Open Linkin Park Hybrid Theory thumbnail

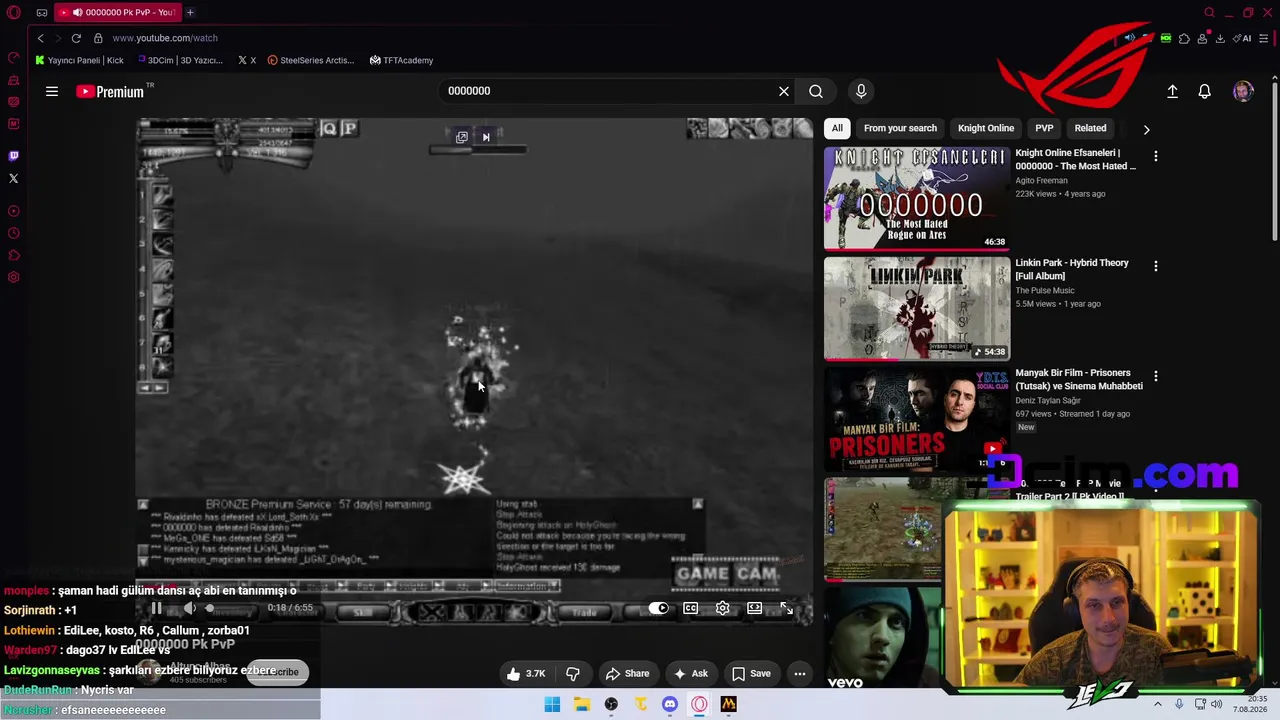click(917, 308)
